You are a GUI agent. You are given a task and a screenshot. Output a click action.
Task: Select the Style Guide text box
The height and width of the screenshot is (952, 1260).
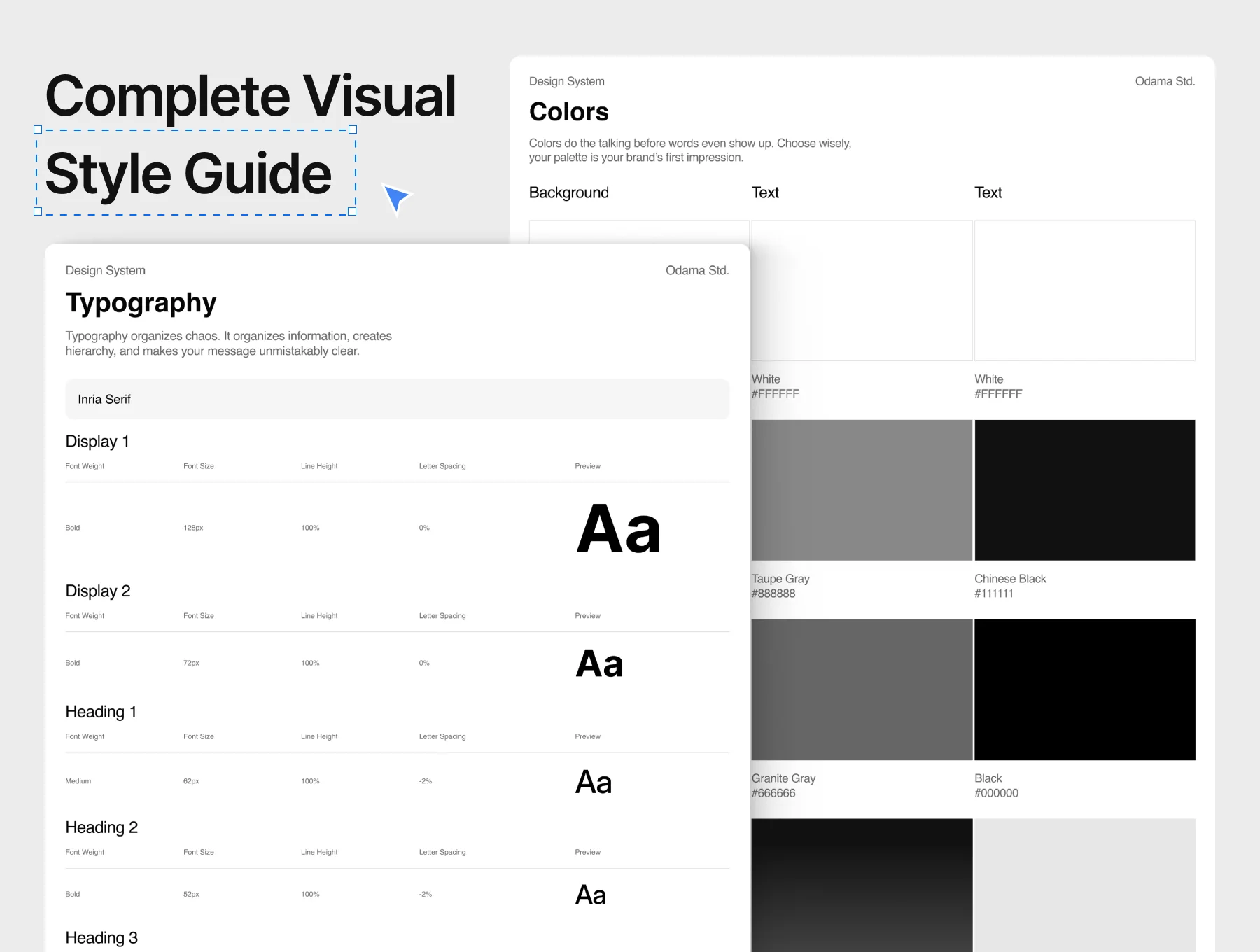(x=196, y=172)
